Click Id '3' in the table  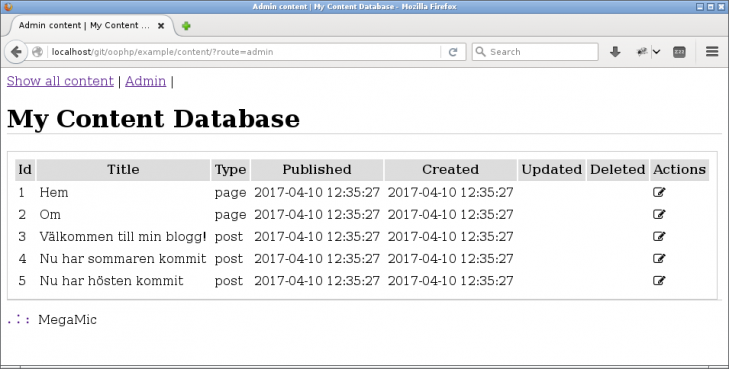(22, 237)
